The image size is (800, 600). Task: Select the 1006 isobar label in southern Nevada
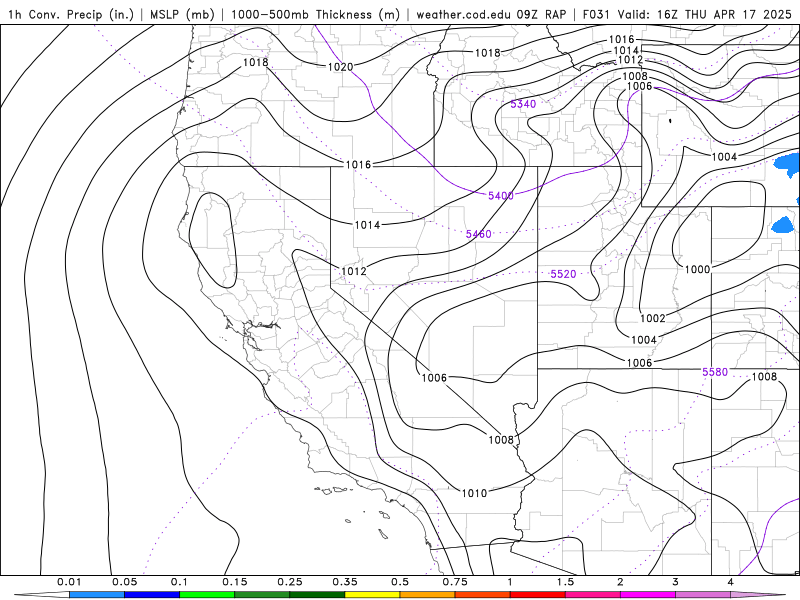click(434, 378)
